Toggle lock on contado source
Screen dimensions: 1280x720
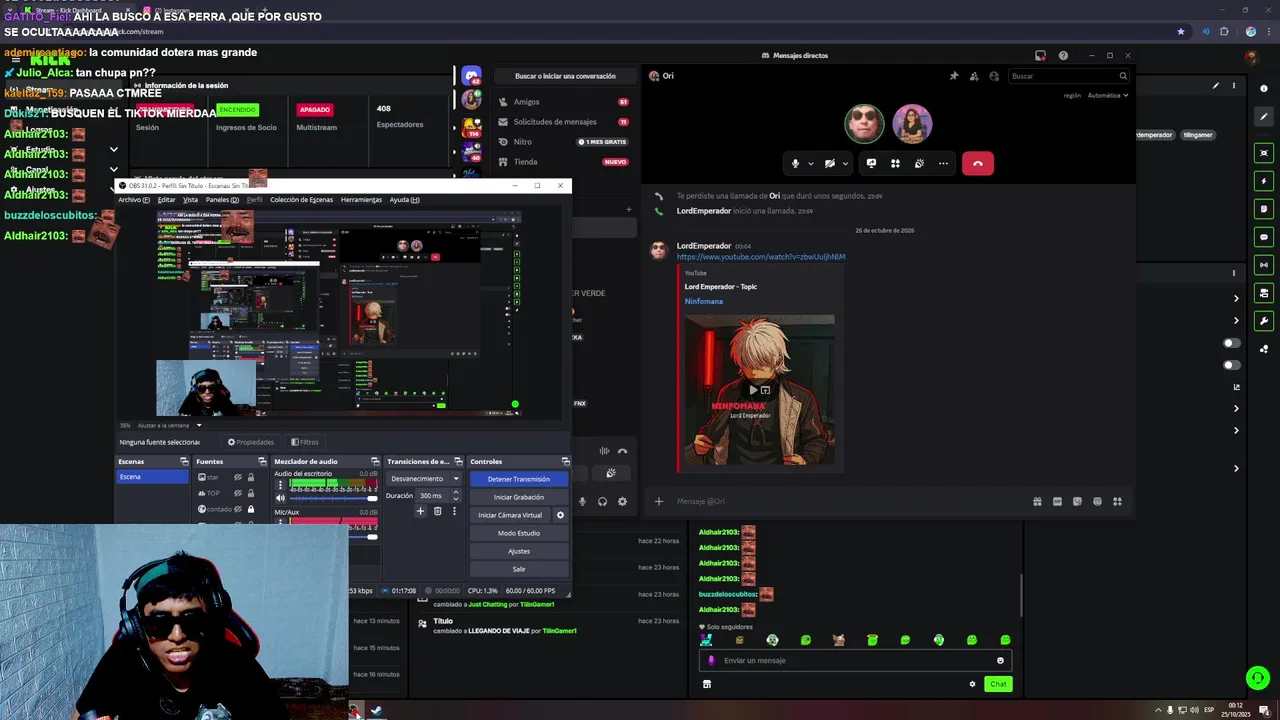(x=250, y=509)
